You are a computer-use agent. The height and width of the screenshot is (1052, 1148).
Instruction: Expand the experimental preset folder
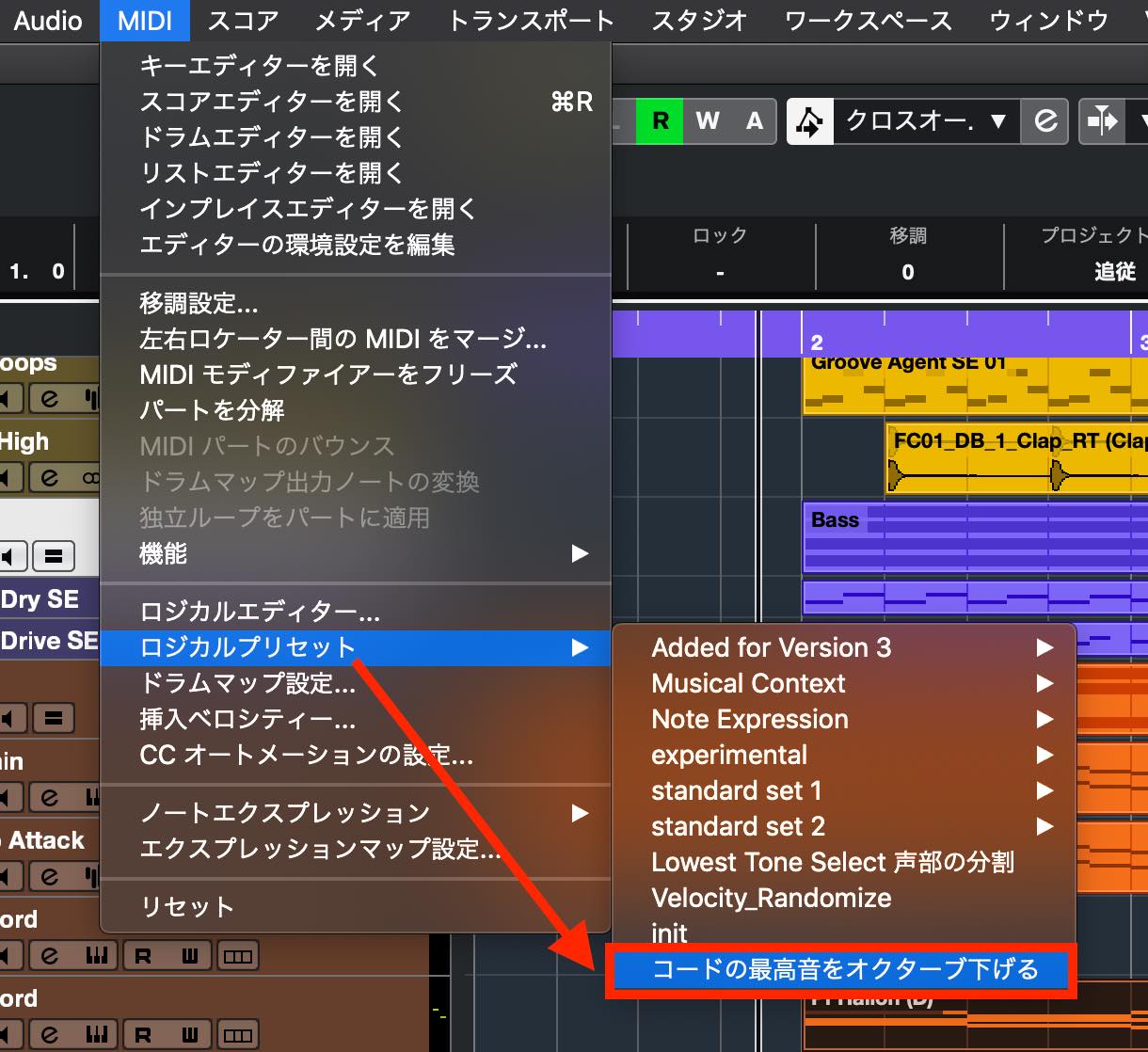843,755
